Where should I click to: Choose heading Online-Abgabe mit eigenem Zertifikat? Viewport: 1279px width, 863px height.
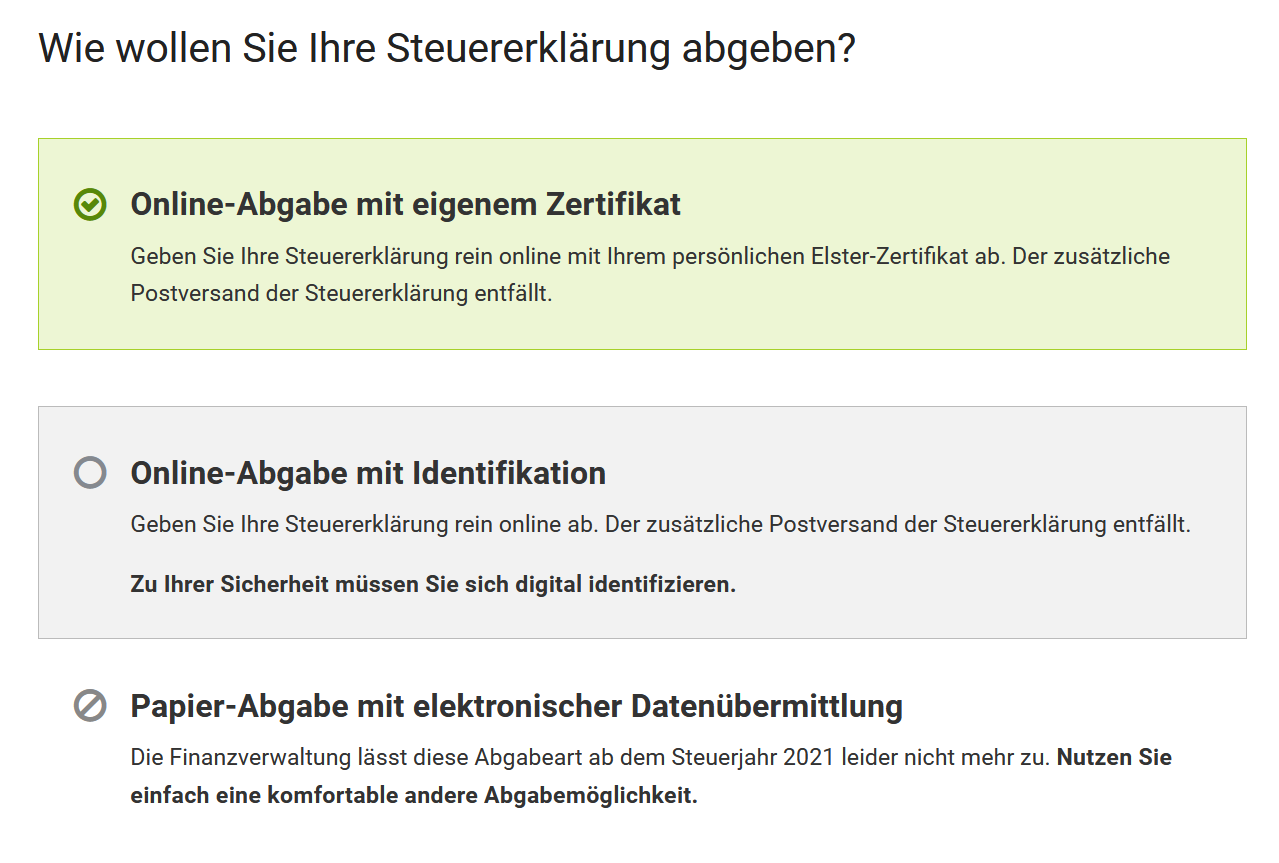pyautogui.click(x=406, y=205)
